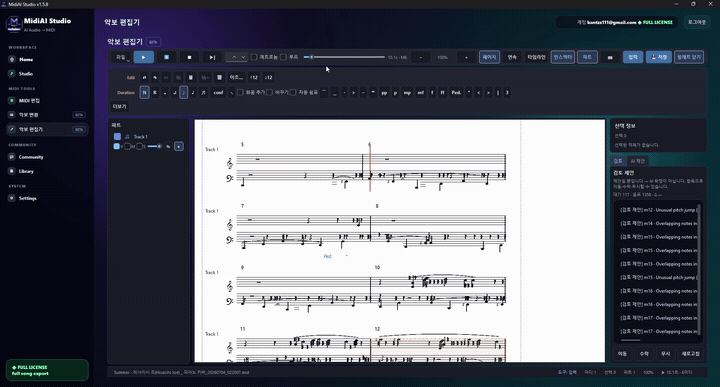Click suggestion m12 Unusual pitch jump

pyautogui.click(x=658, y=210)
